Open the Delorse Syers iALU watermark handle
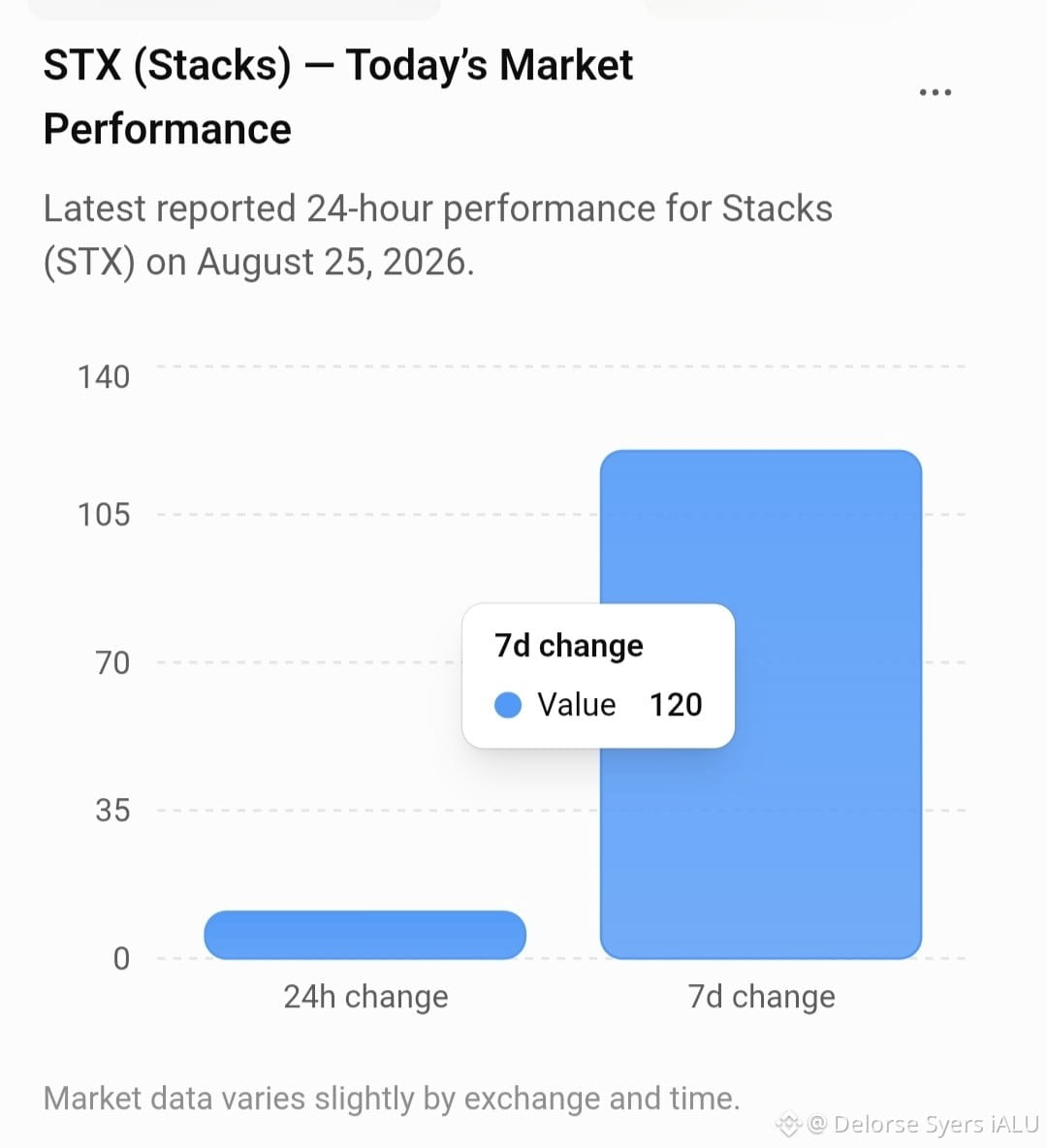Screen dimensions: 1047x1148 tap(923, 1124)
